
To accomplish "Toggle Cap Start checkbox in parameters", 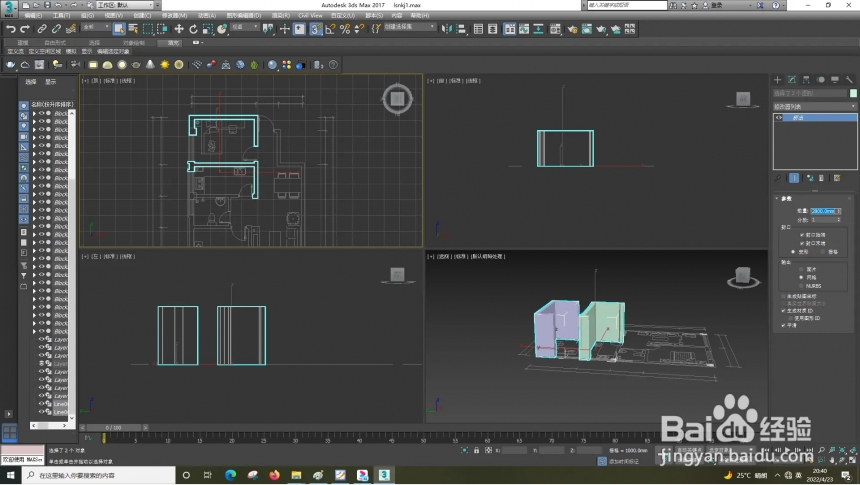I will click(x=802, y=235).
